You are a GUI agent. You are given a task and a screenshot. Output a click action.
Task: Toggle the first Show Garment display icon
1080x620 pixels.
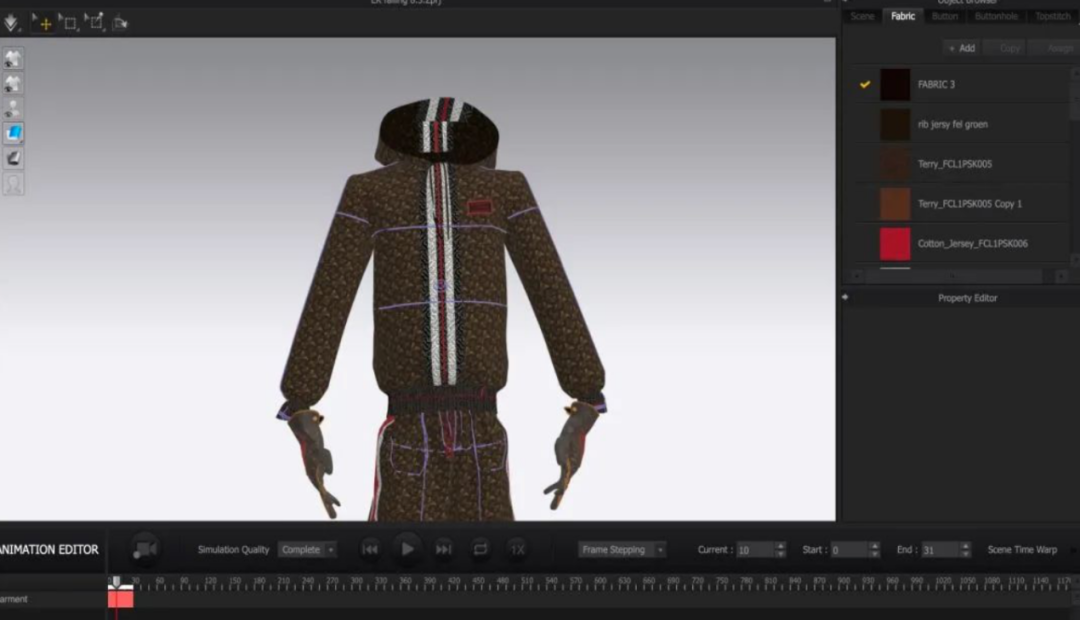coord(13,59)
